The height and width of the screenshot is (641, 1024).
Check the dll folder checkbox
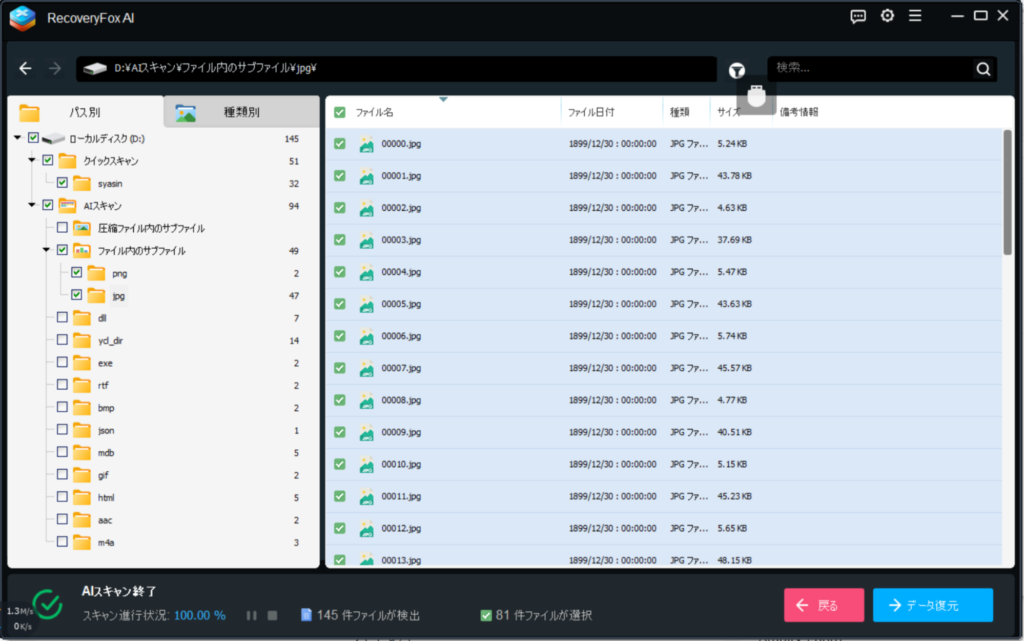62,318
